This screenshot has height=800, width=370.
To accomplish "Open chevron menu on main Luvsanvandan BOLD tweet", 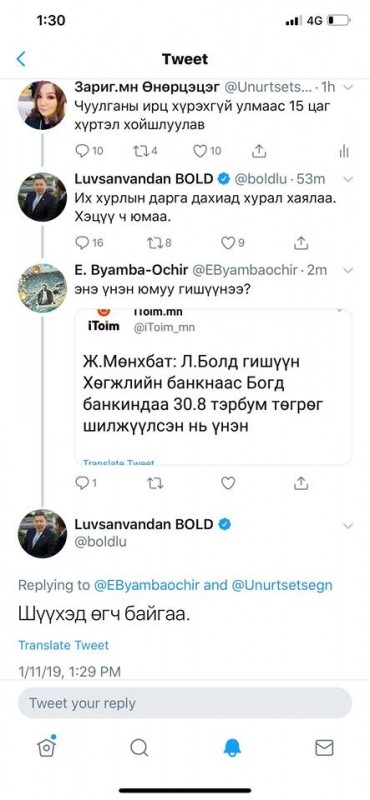I will [x=348, y=526].
